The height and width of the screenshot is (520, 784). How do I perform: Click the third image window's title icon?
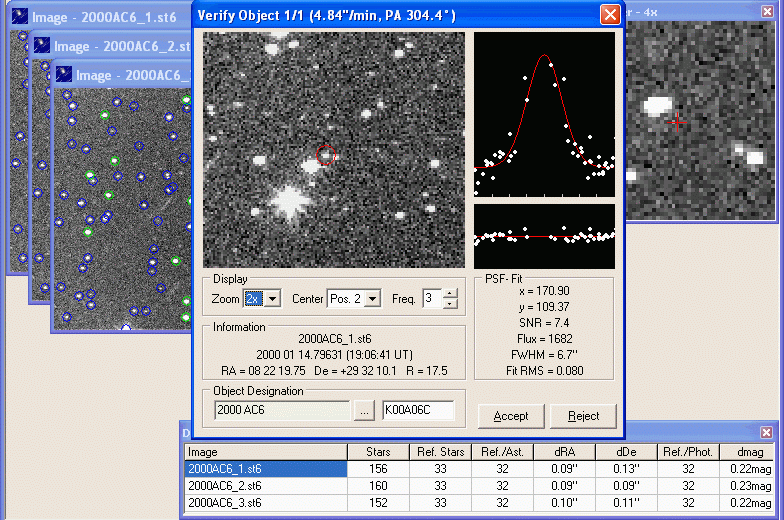64,75
